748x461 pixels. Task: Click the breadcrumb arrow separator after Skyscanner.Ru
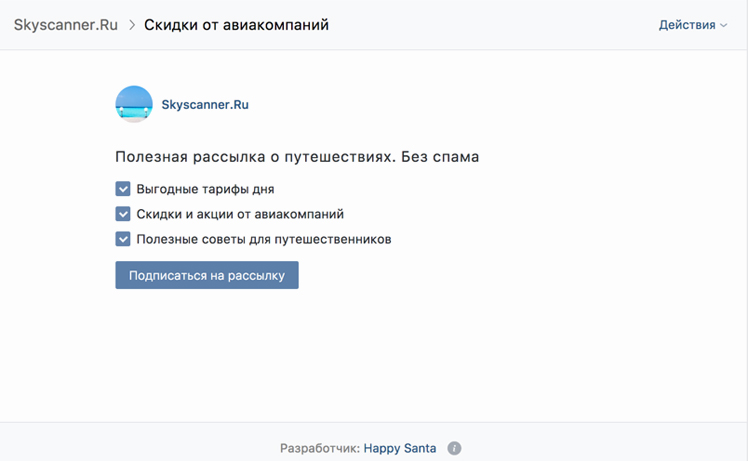(132, 25)
